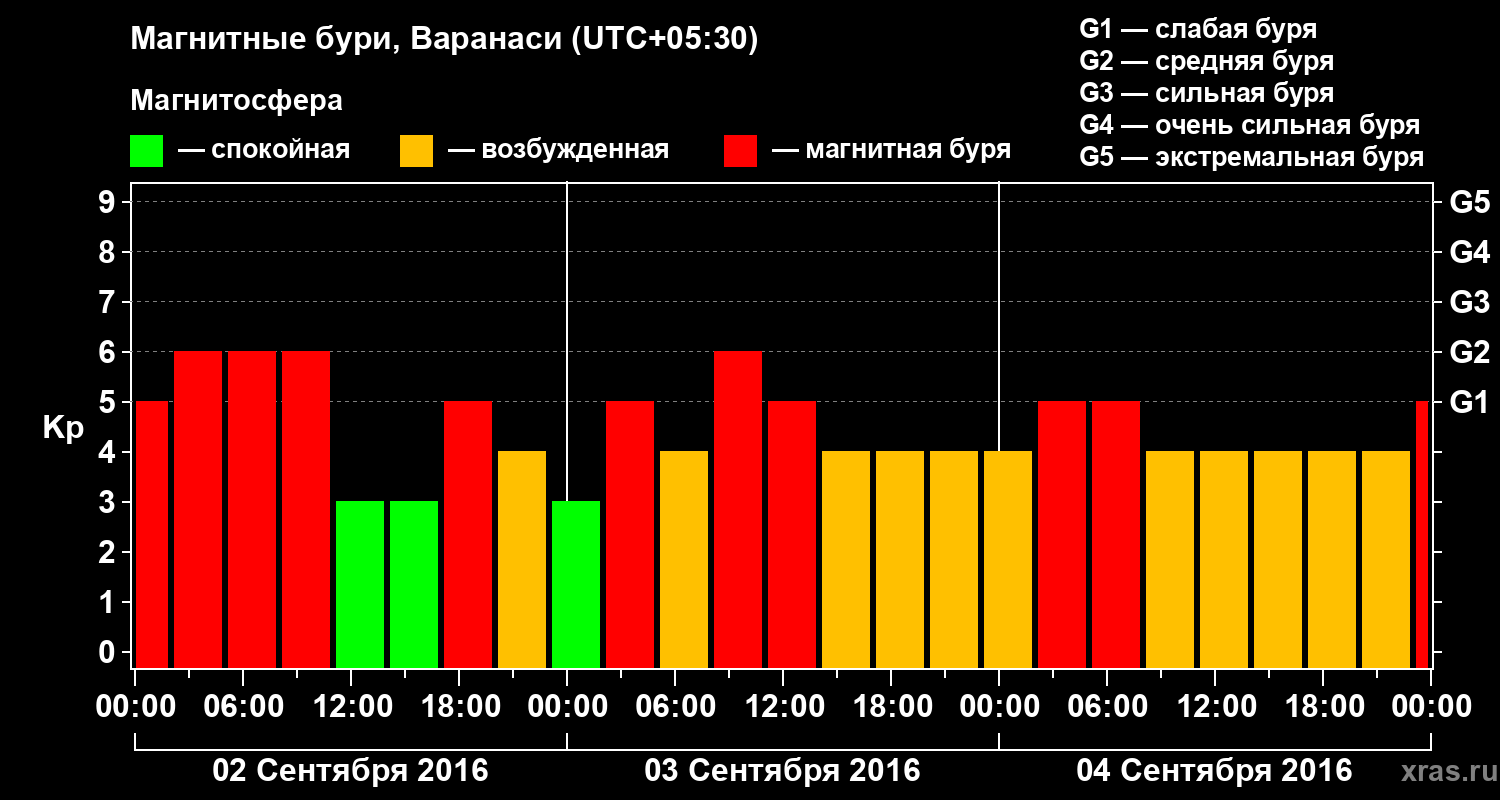Click the 'G3' label on the right axis
Screen dimensions: 1500x800
(1469, 302)
